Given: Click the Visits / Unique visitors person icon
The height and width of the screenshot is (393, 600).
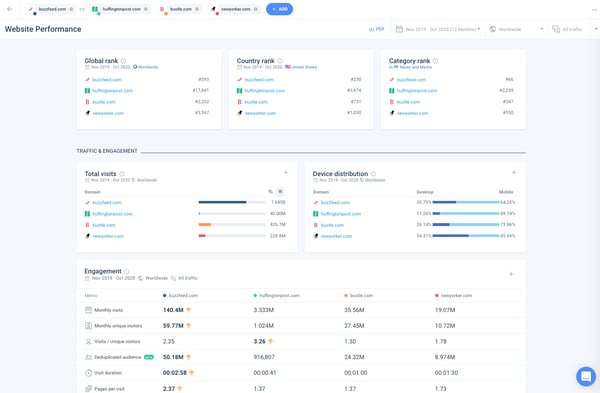Looking at the screenshot, I should pos(88,341).
